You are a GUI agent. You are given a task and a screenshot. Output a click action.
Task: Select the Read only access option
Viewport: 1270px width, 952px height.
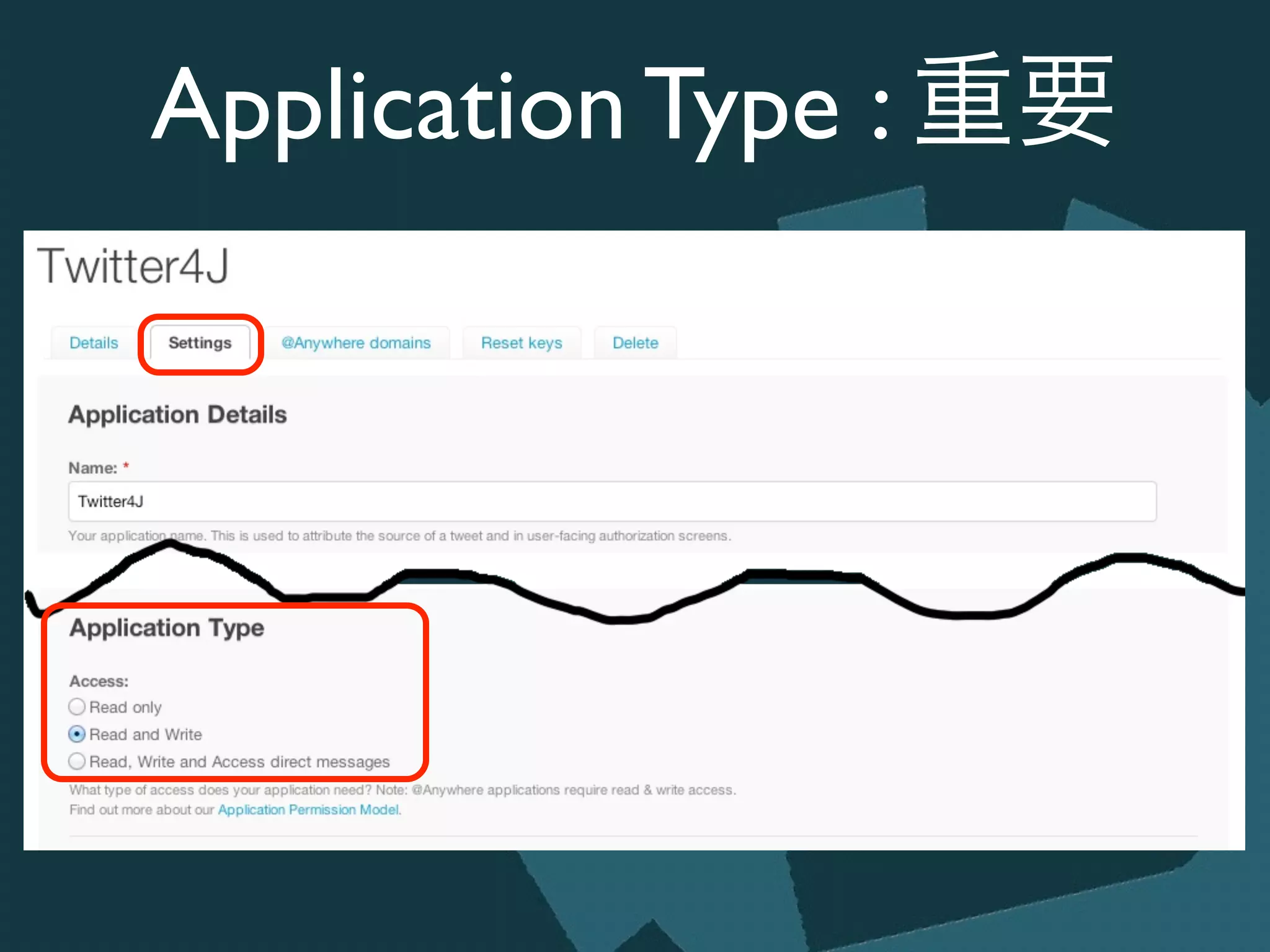(77, 707)
